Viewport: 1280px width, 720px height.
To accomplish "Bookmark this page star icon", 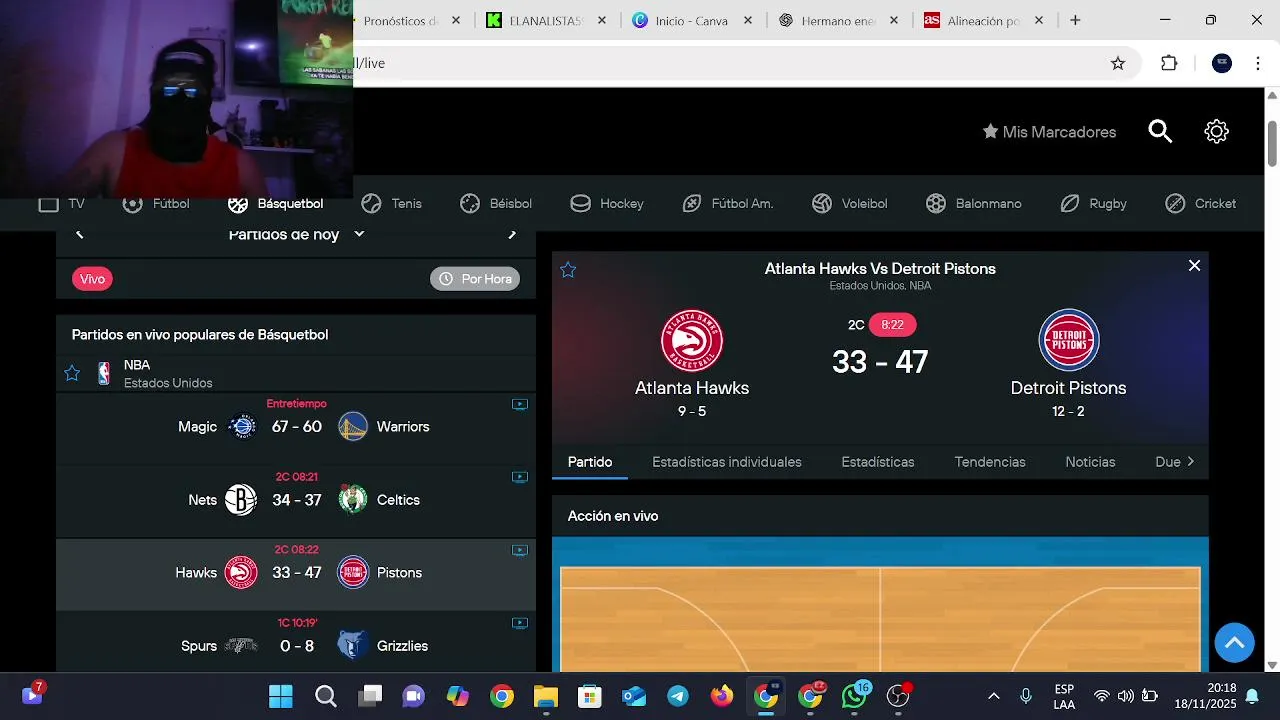I will (x=1118, y=63).
